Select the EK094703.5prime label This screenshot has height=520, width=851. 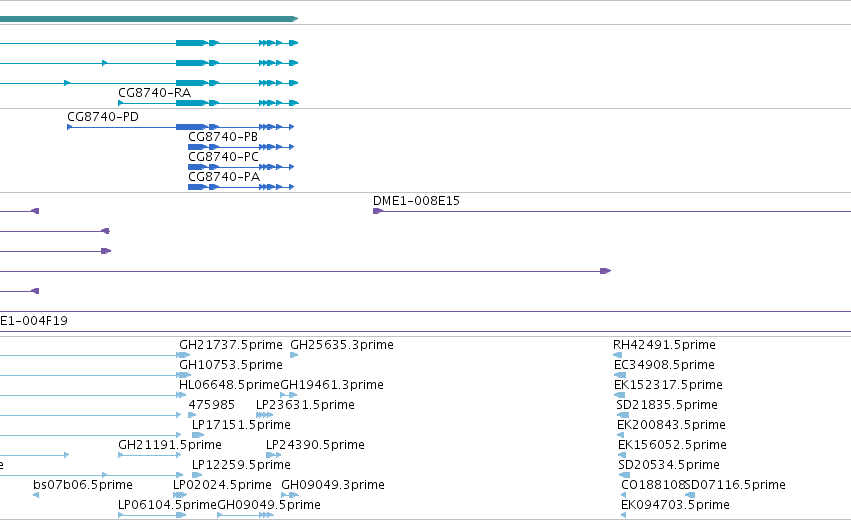click(676, 505)
